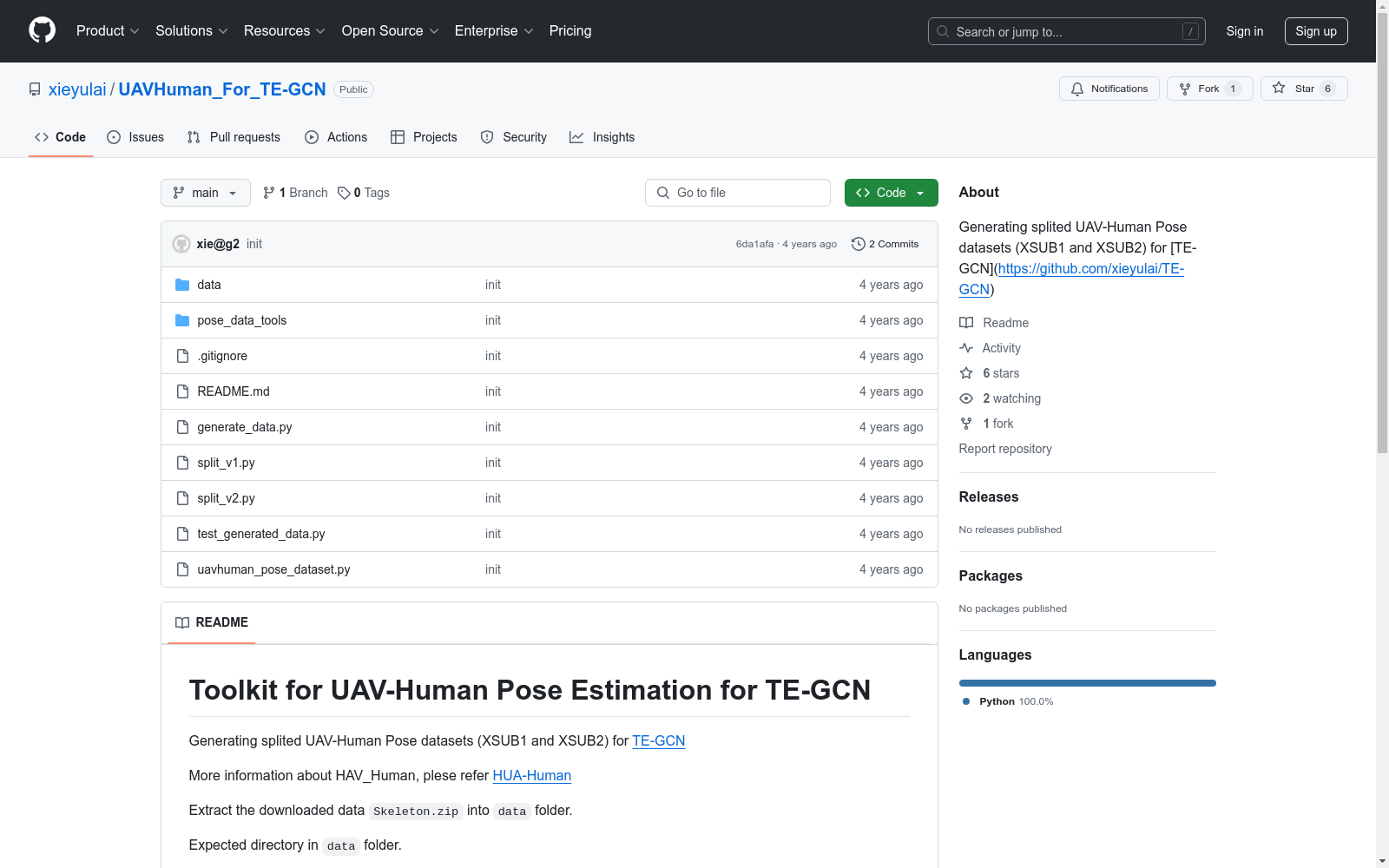The height and width of the screenshot is (868, 1389).
Task: Click the data folder icon
Action: tap(182, 285)
